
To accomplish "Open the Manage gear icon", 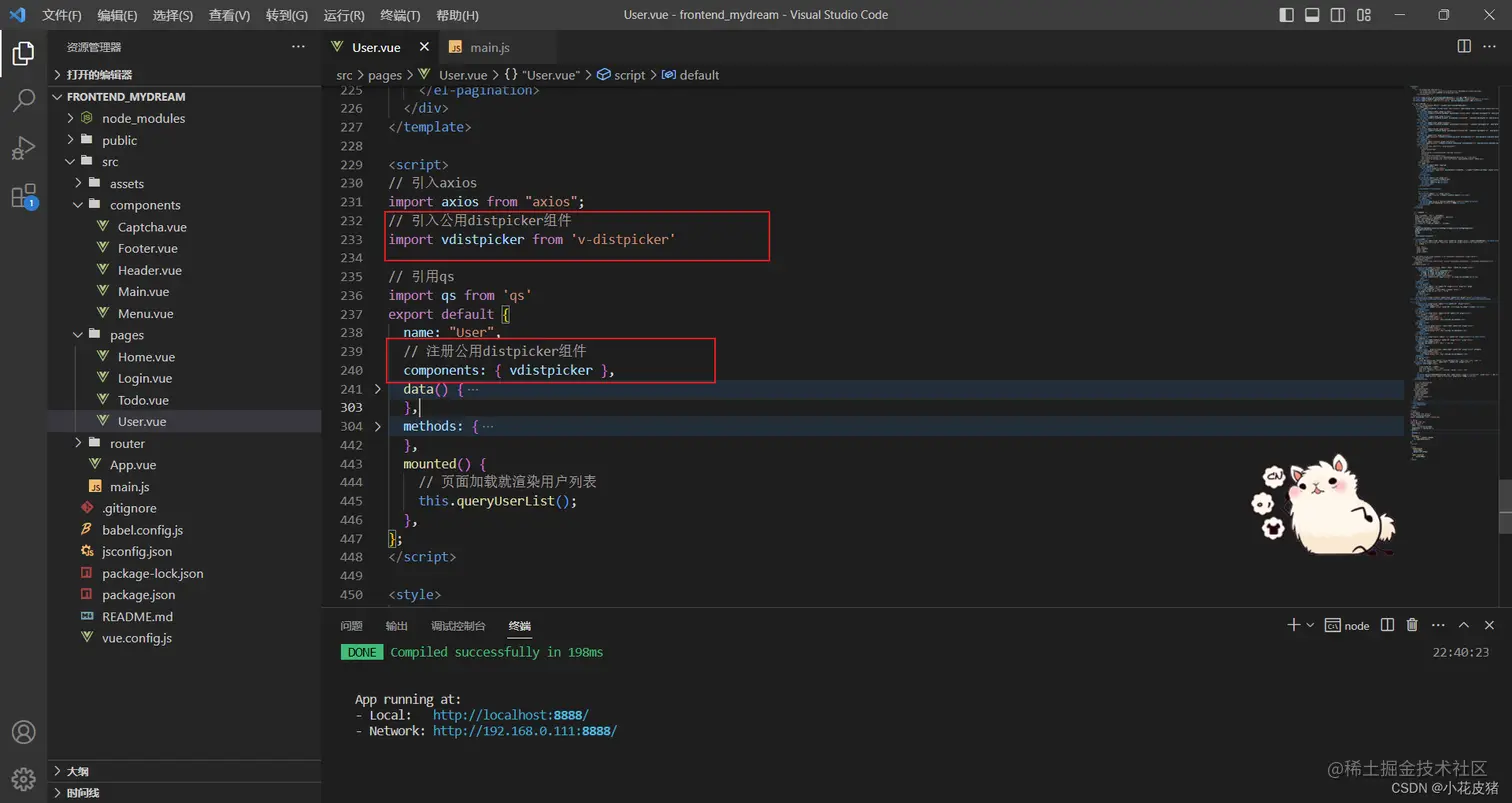I will (x=23, y=778).
